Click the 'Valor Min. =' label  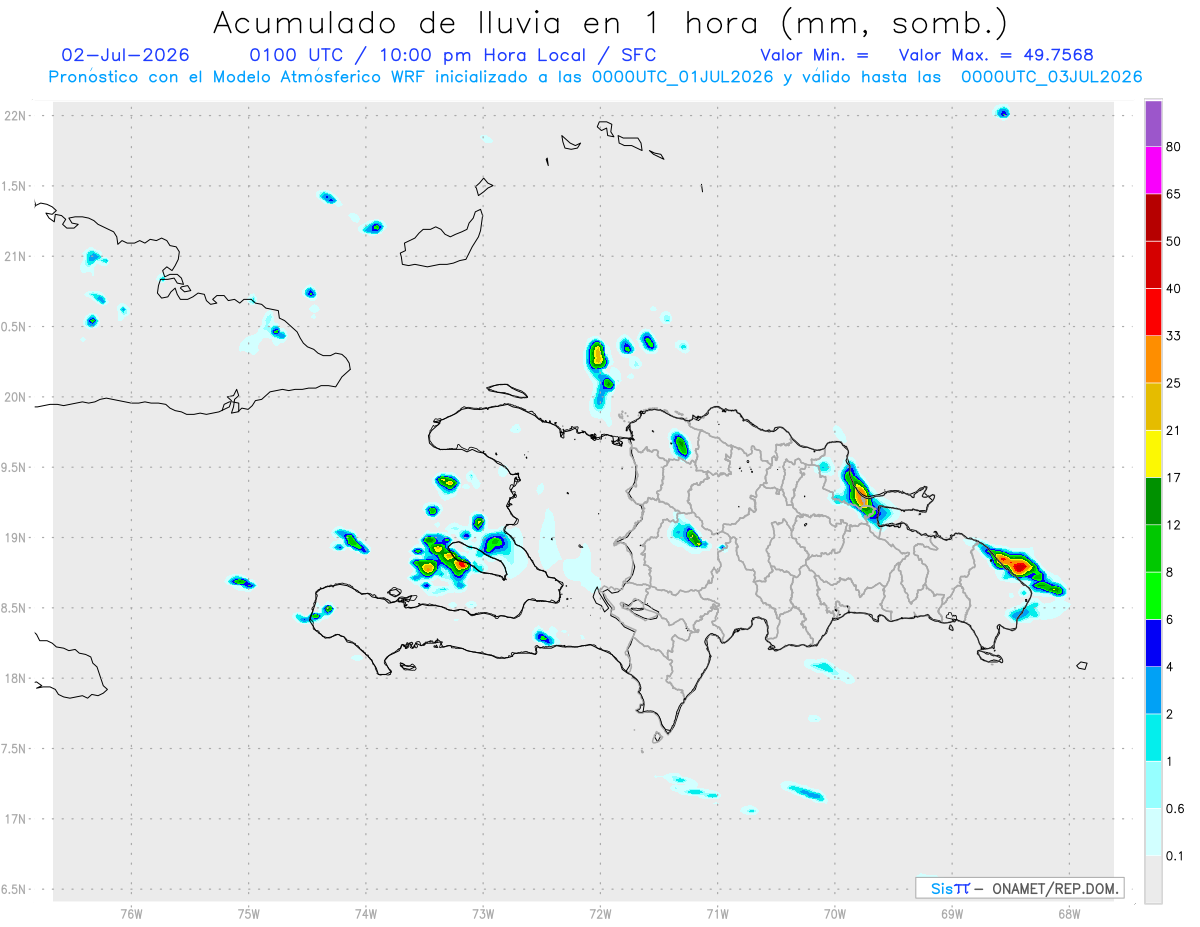coord(814,55)
